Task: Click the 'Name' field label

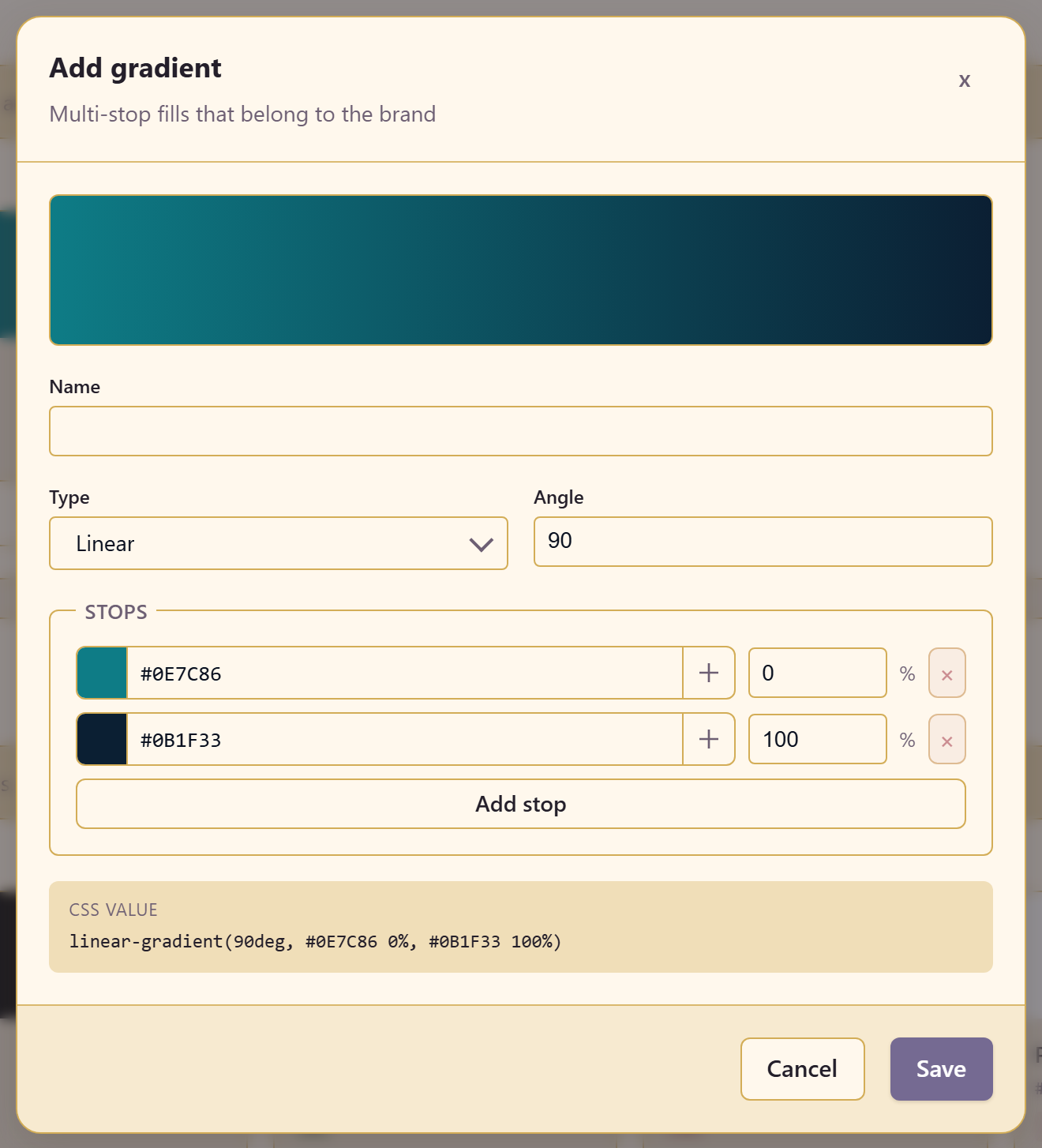Action: click(x=75, y=387)
